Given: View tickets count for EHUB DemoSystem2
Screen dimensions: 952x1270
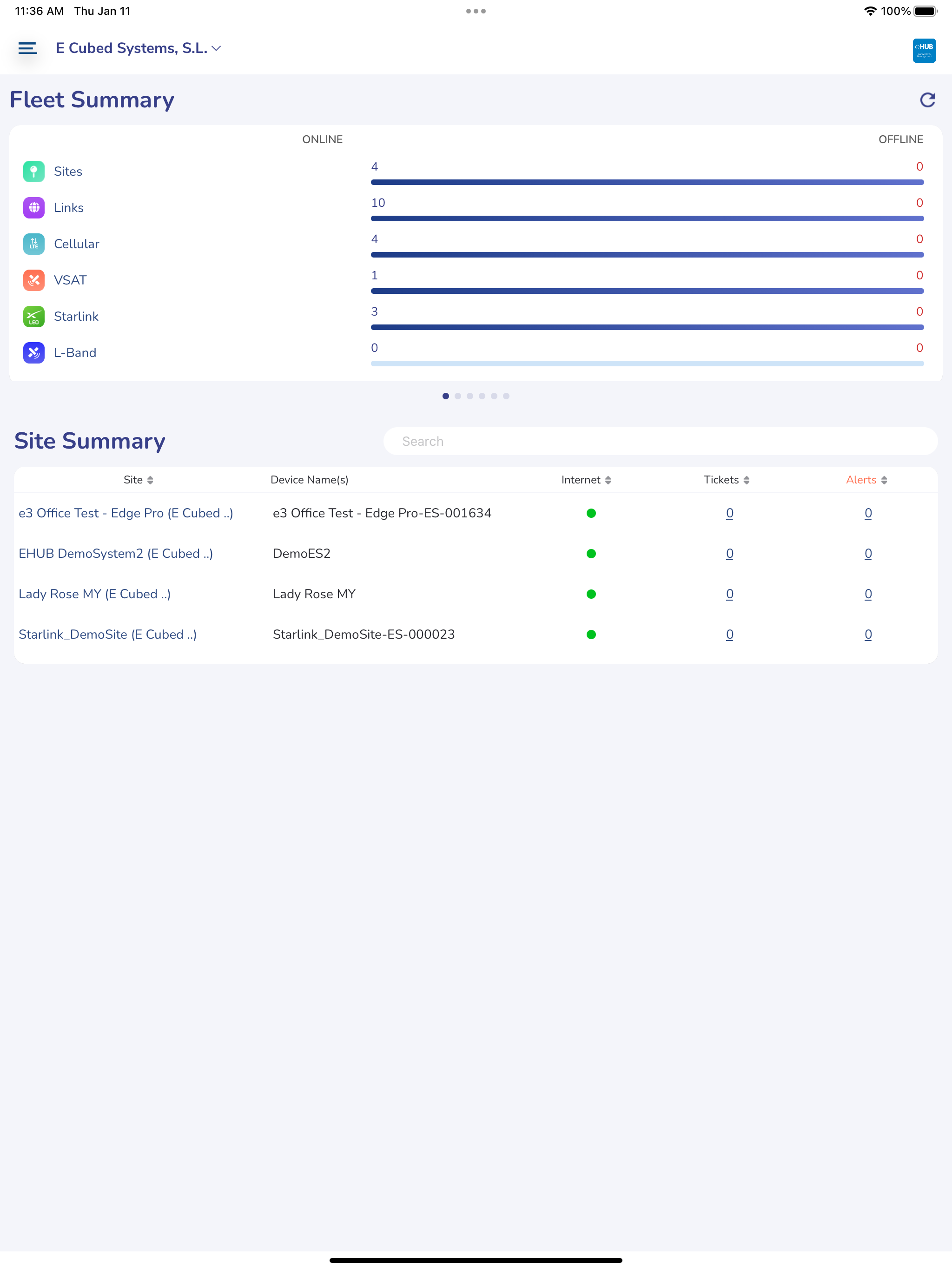Looking at the screenshot, I should (x=729, y=554).
